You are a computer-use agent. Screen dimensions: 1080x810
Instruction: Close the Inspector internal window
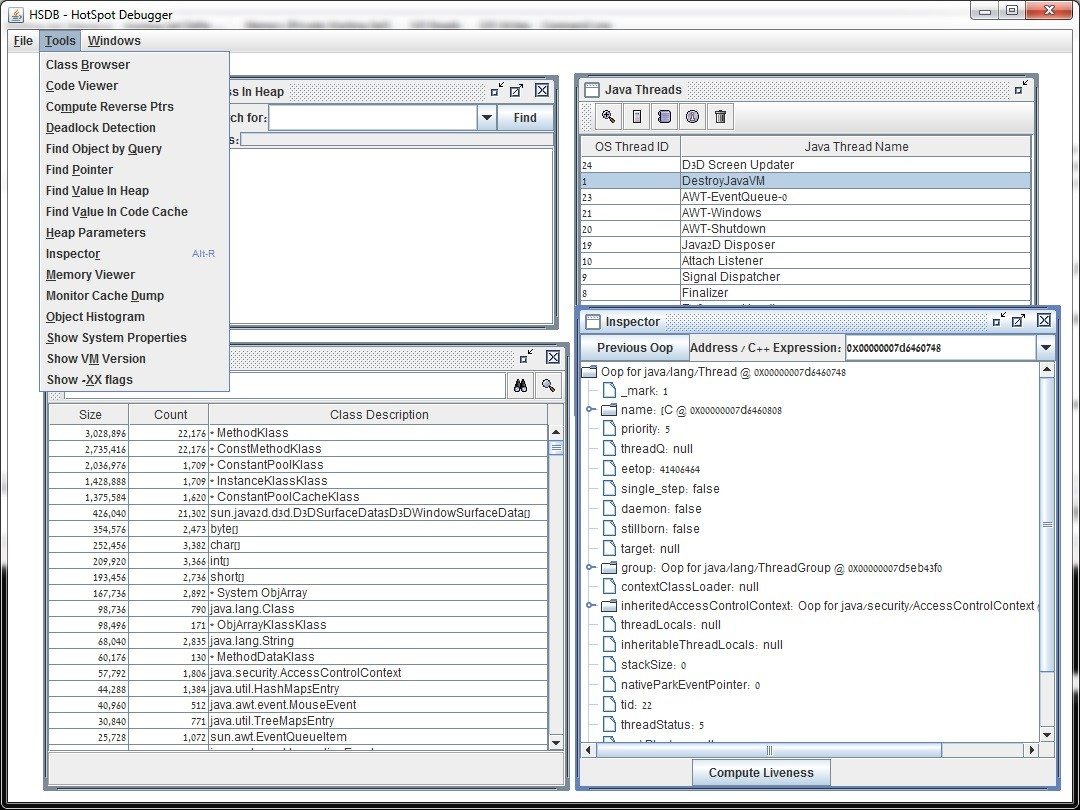(1044, 320)
